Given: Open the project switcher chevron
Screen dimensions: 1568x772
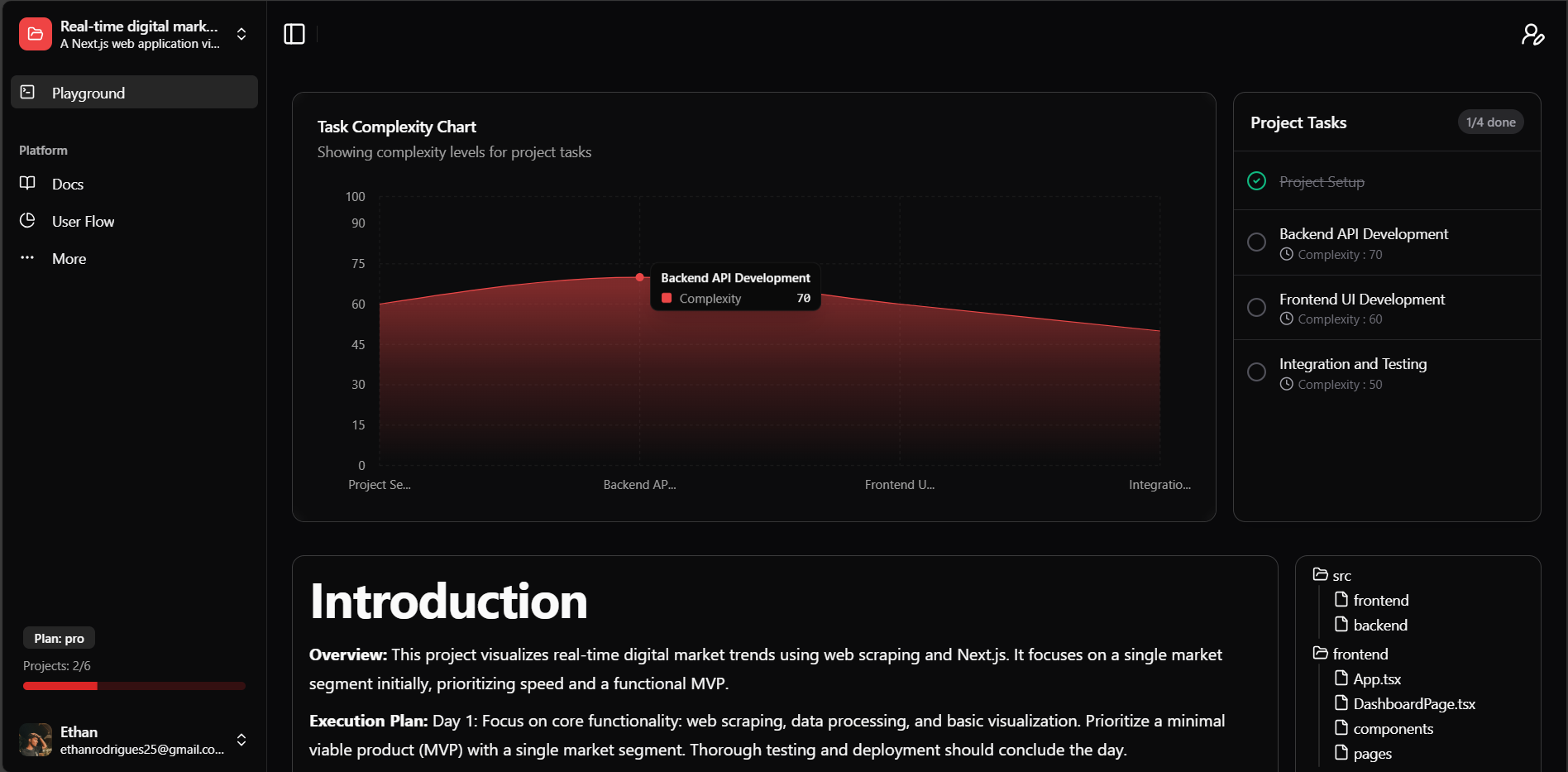Looking at the screenshot, I should (x=241, y=34).
